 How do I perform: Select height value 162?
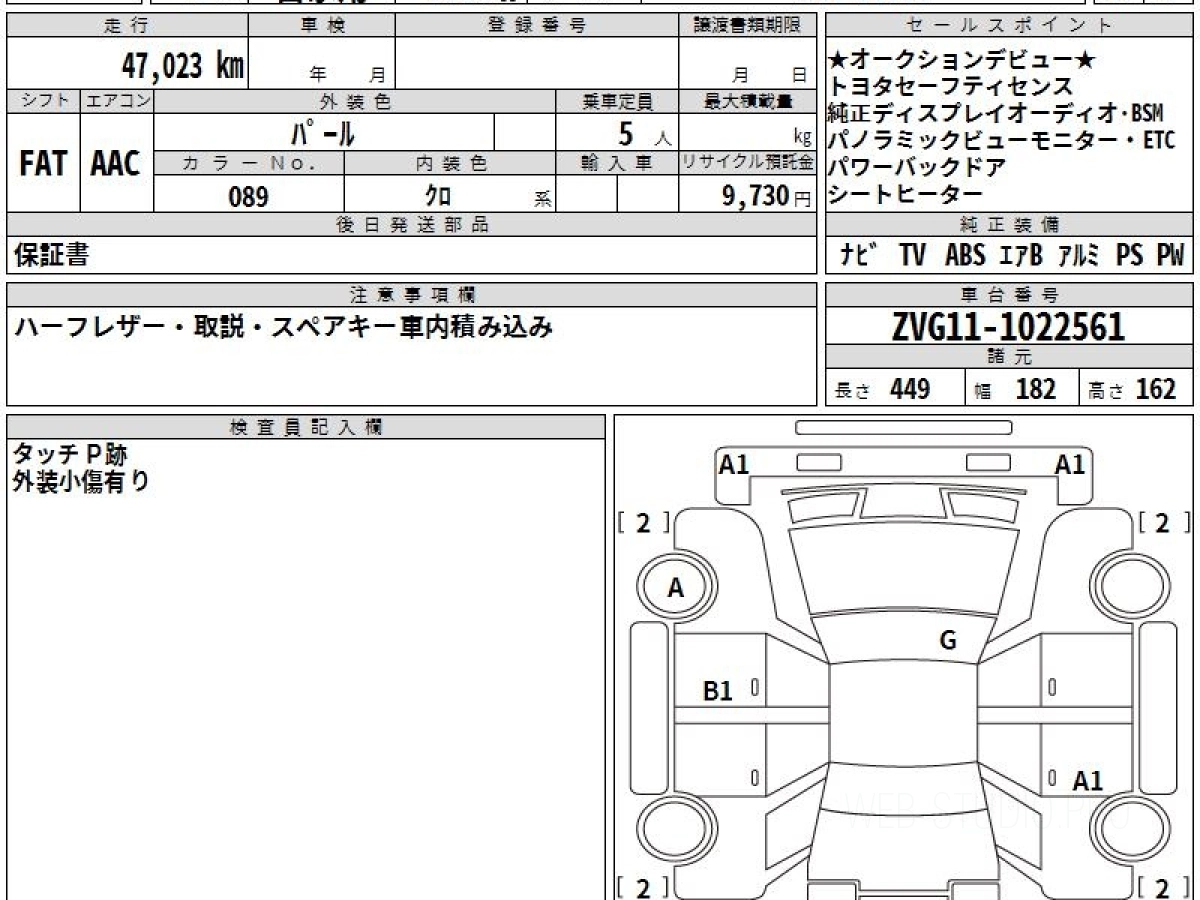pos(1156,389)
